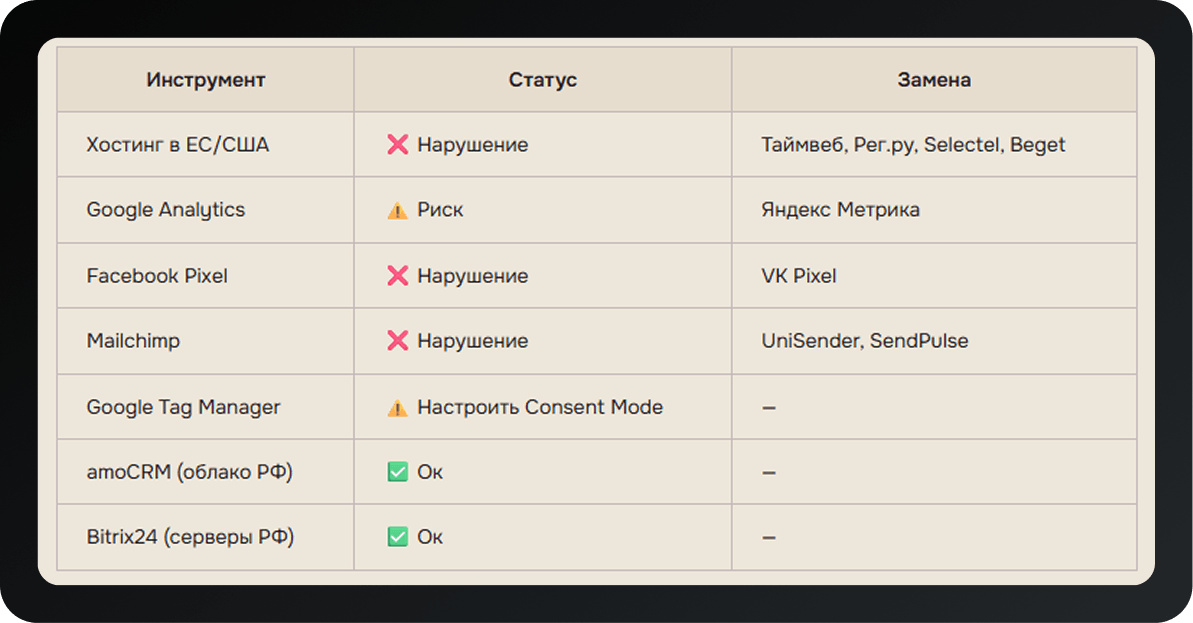The image size is (1193, 623).
Task: Click the VK Pixel replacement cell
Action: click(x=934, y=275)
